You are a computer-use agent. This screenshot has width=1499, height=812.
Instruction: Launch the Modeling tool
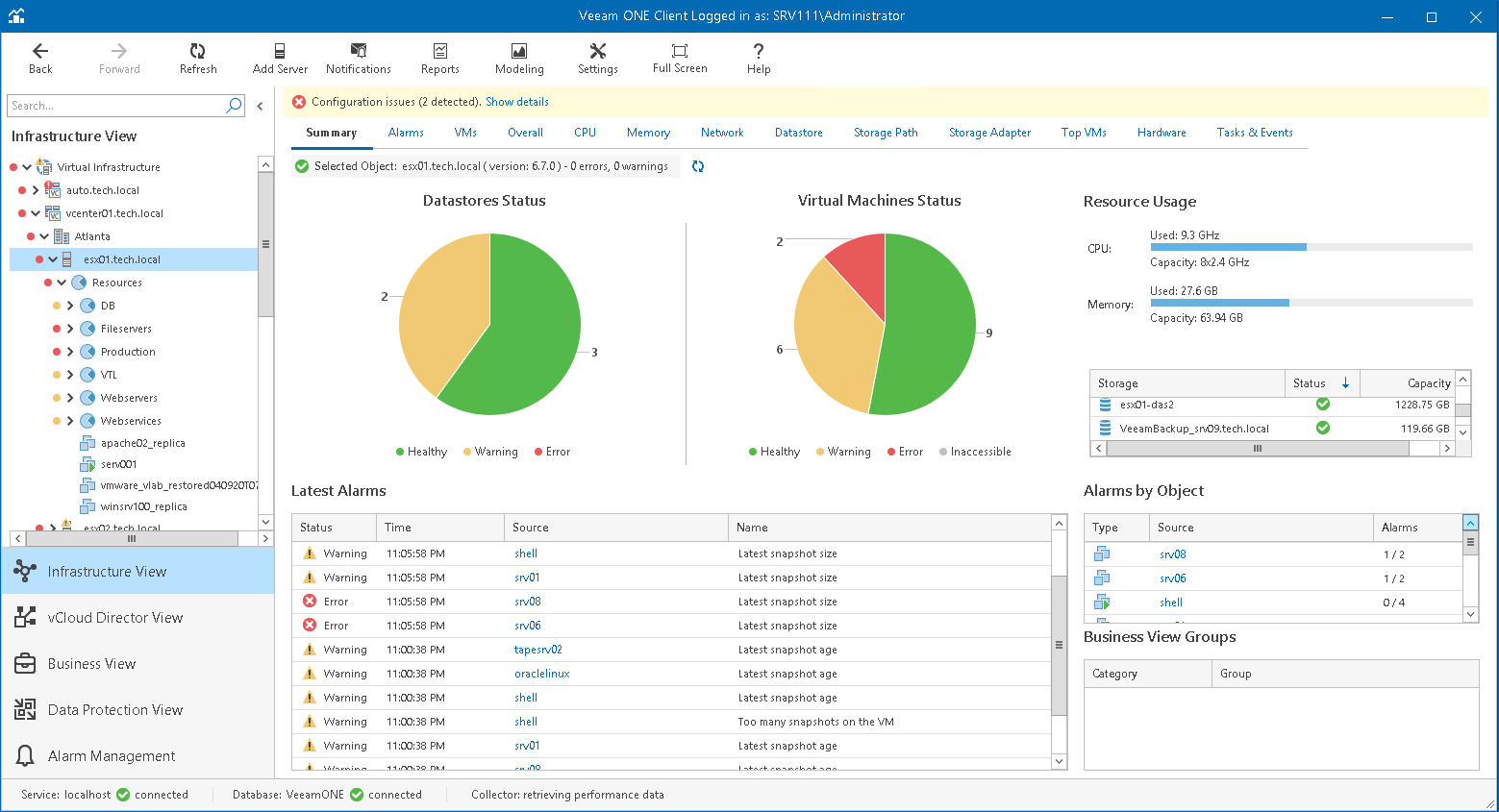click(519, 58)
